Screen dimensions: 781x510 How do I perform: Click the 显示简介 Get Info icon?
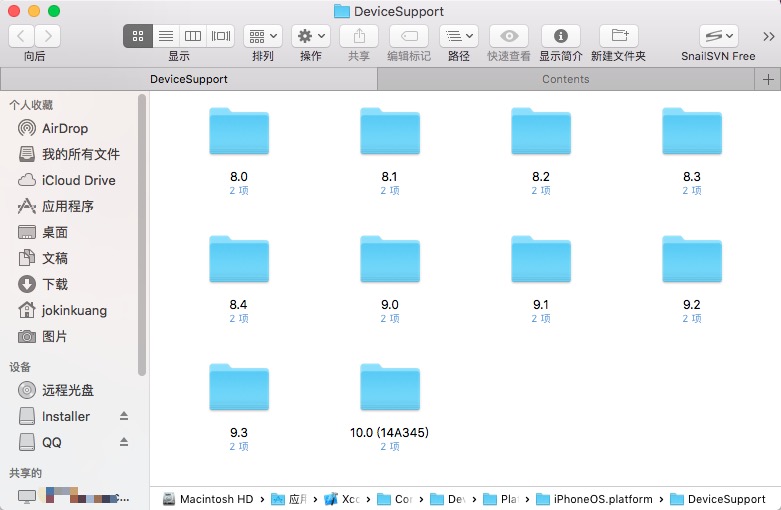561,36
